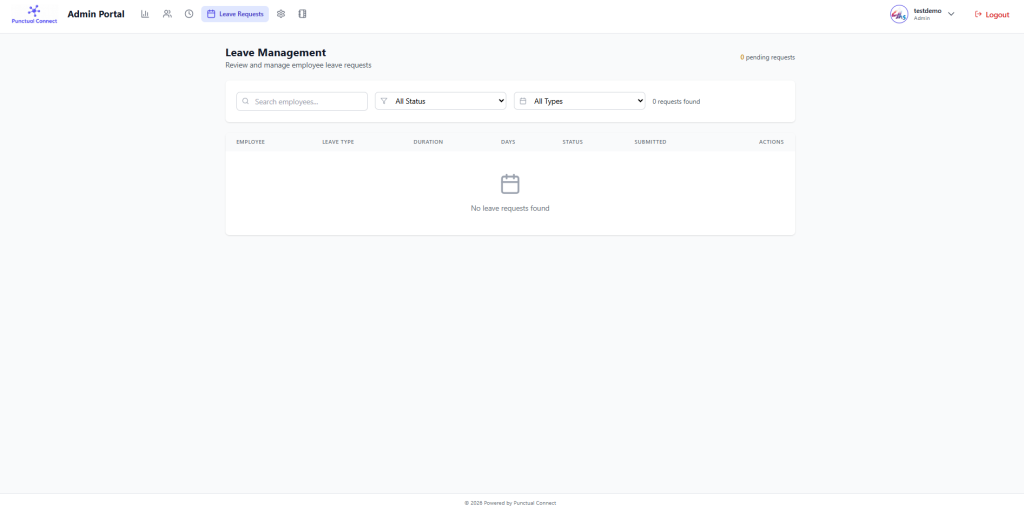This screenshot has width=1024, height=508.
Task: Open the attendance clock icon
Action: coord(189,14)
